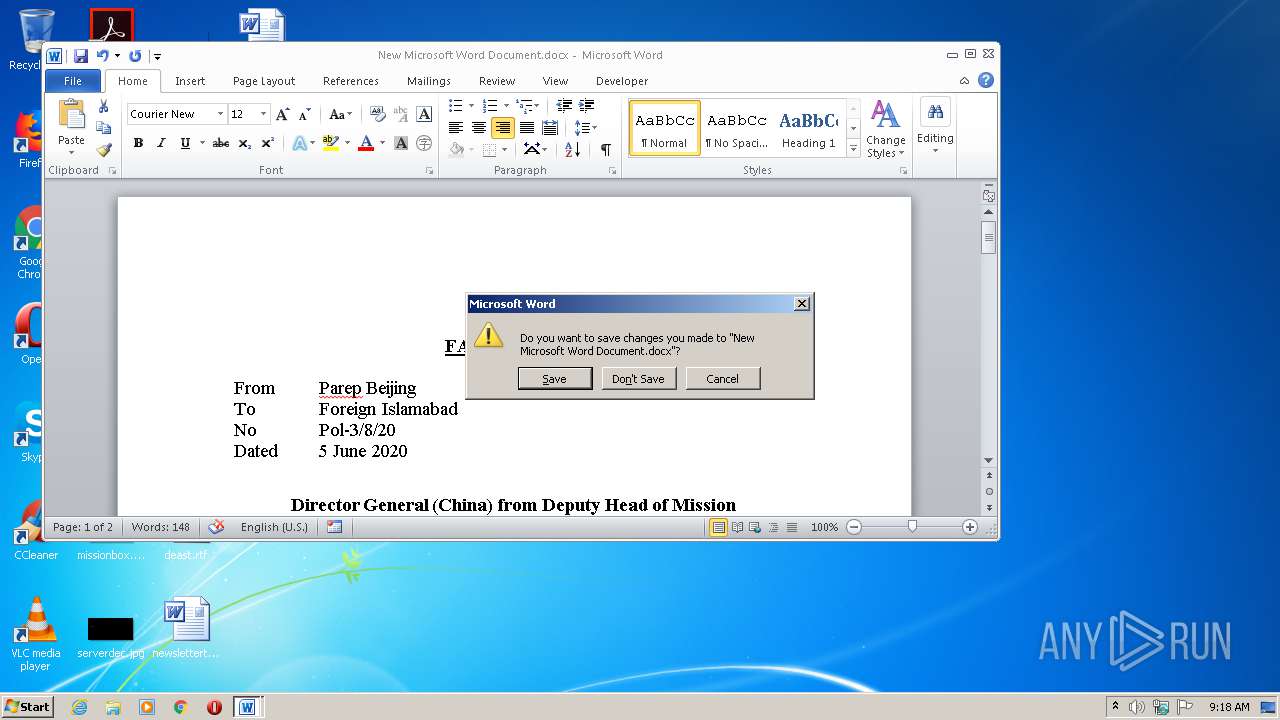Click Cancel in the dialog
The image size is (1280, 720).
(722, 379)
